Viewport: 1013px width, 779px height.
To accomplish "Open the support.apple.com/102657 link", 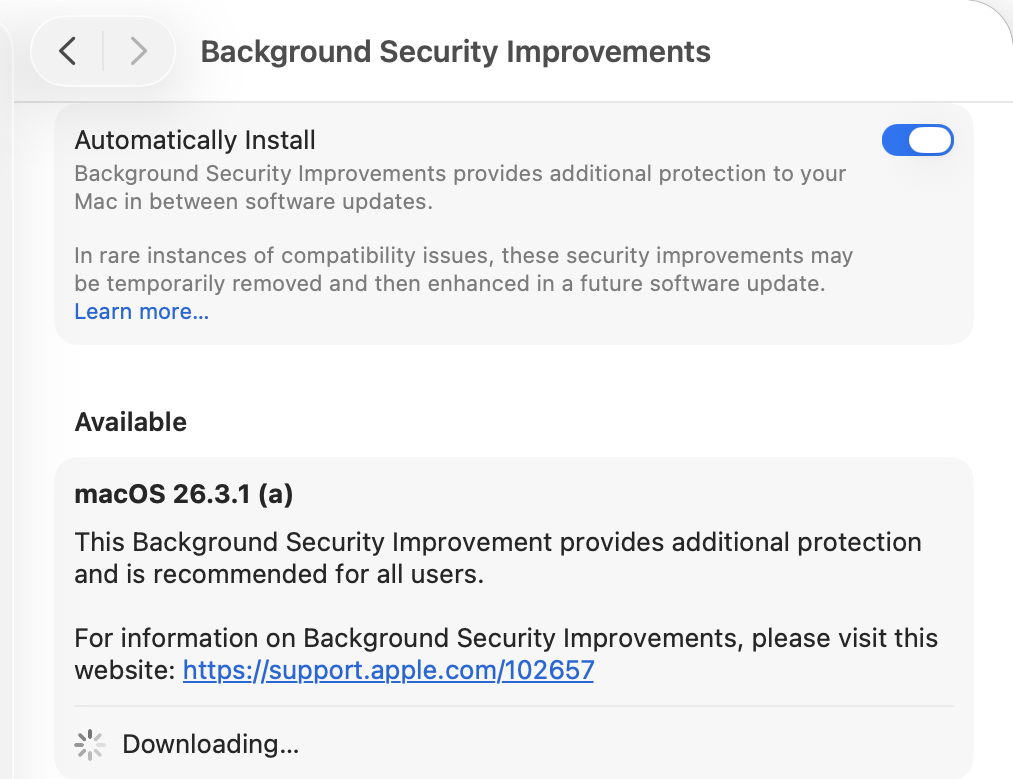I will 388,669.
